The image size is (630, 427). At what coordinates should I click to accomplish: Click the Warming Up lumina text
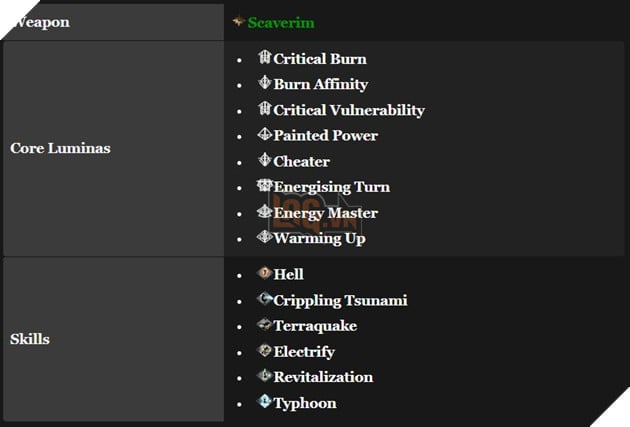319,238
